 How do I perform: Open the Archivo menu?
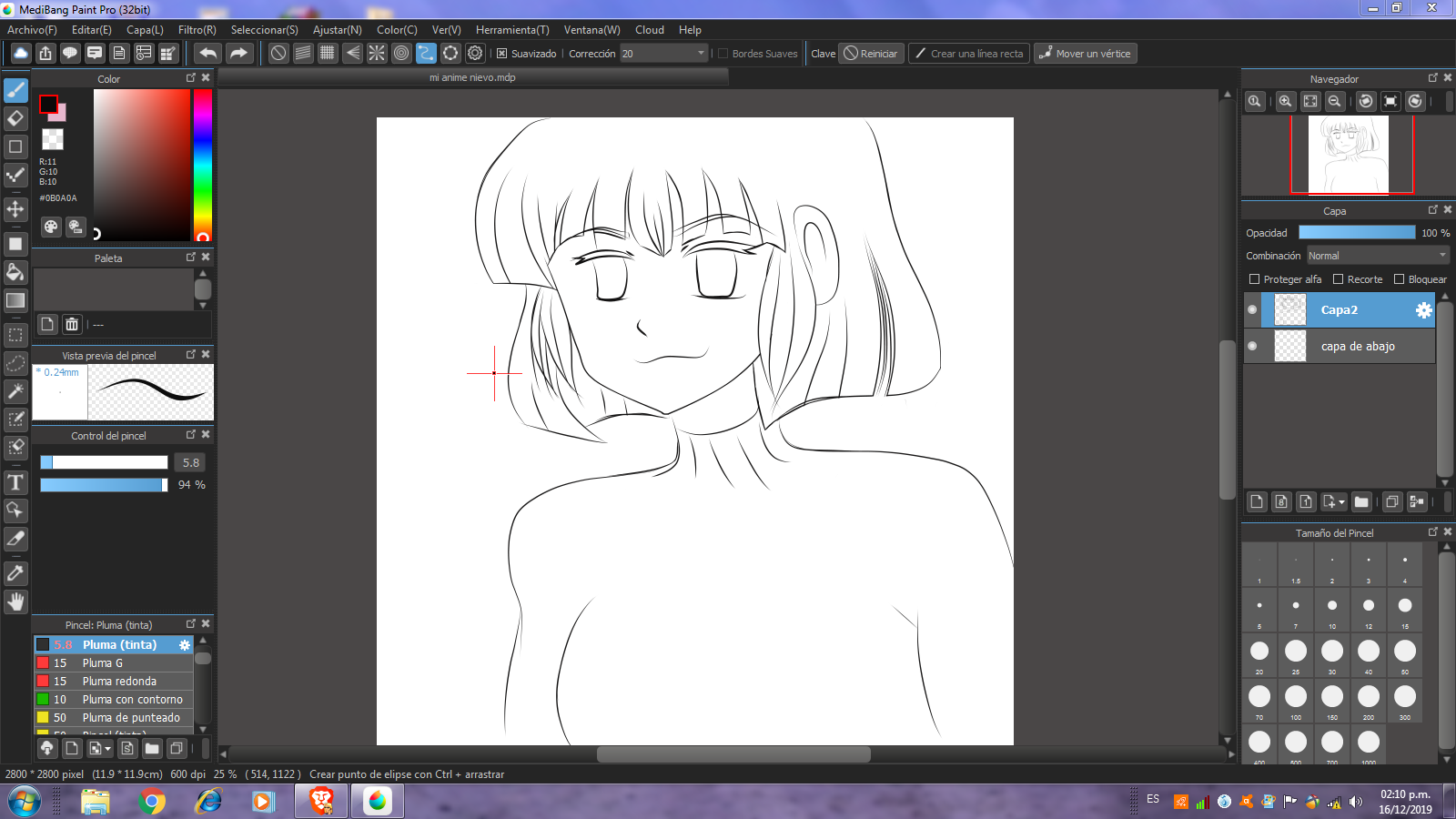tap(32, 30)
